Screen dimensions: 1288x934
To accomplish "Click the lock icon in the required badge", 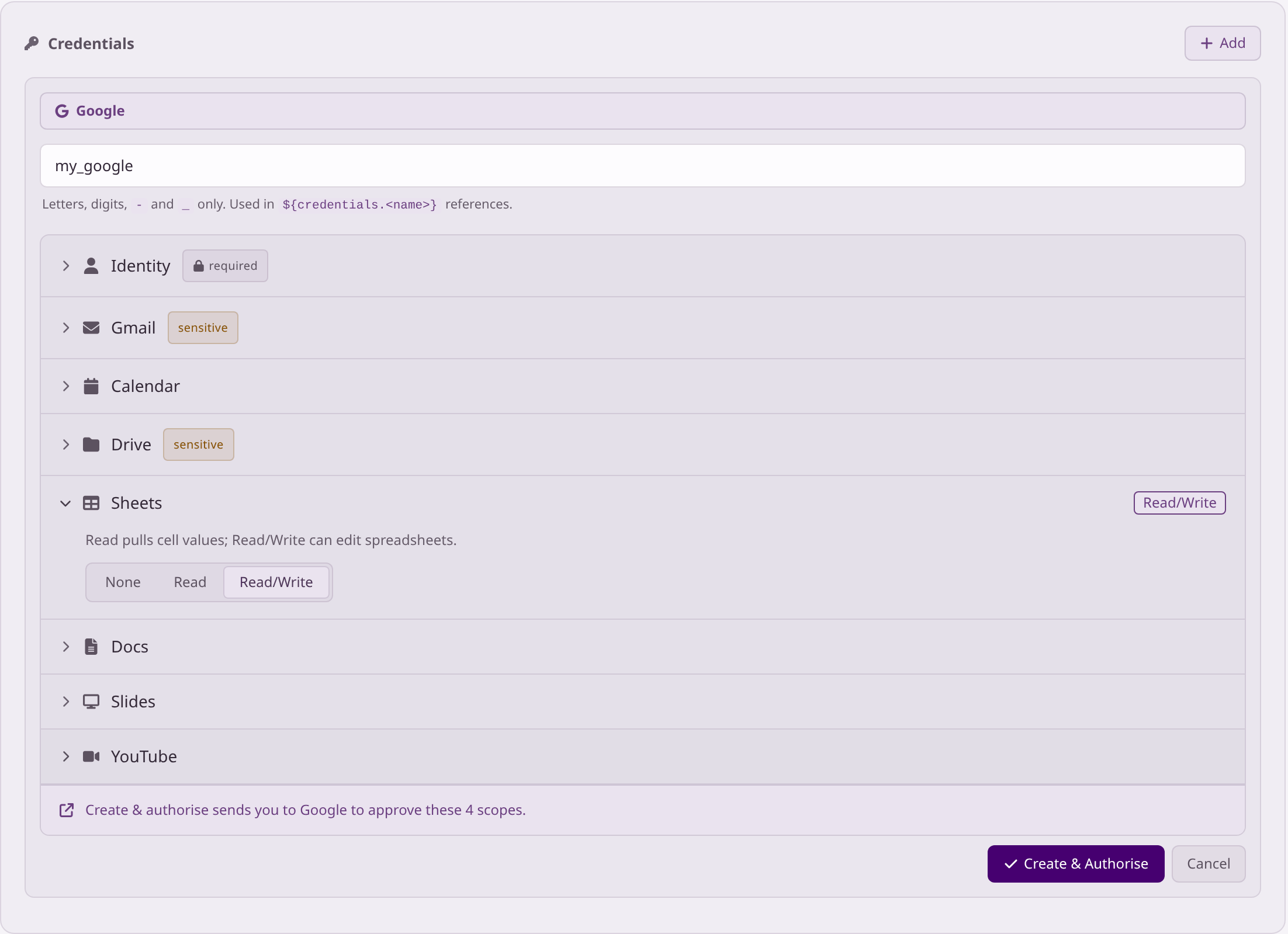I will tap(199, 266).
